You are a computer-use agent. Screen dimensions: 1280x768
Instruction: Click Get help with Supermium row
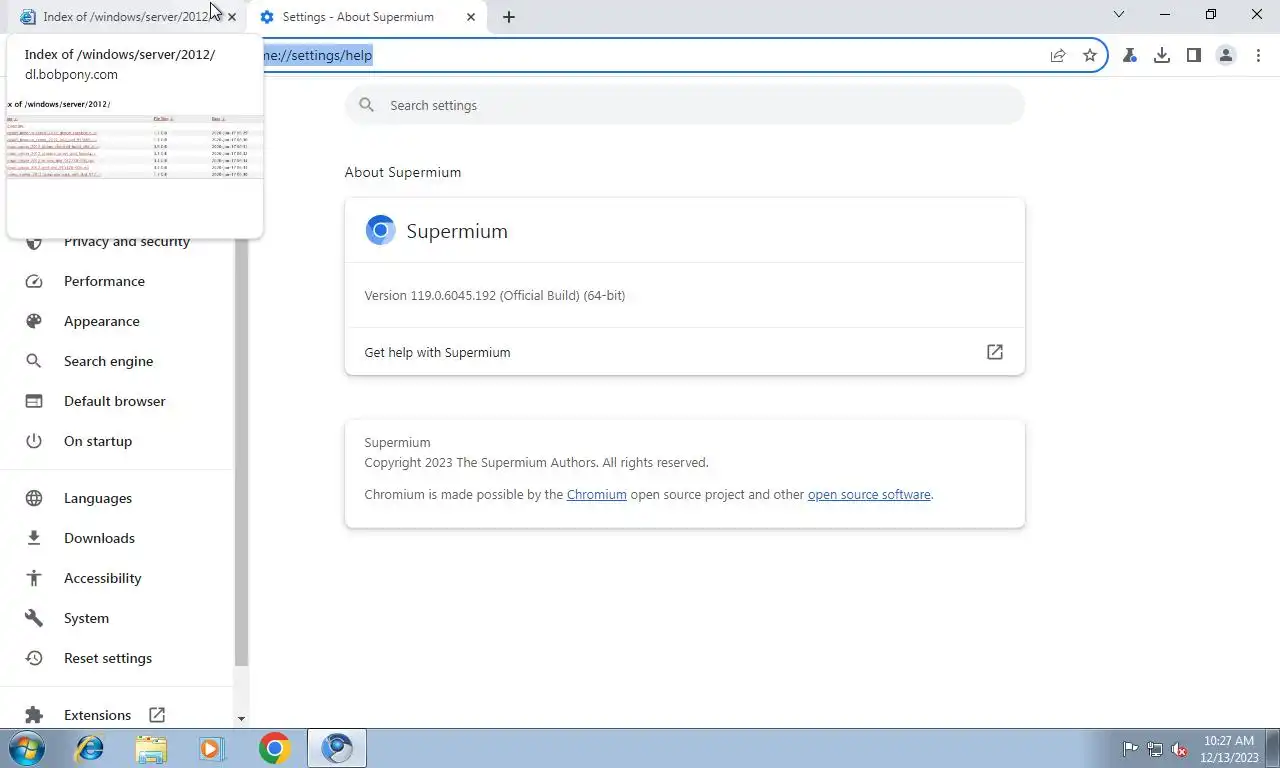(685, 352)
